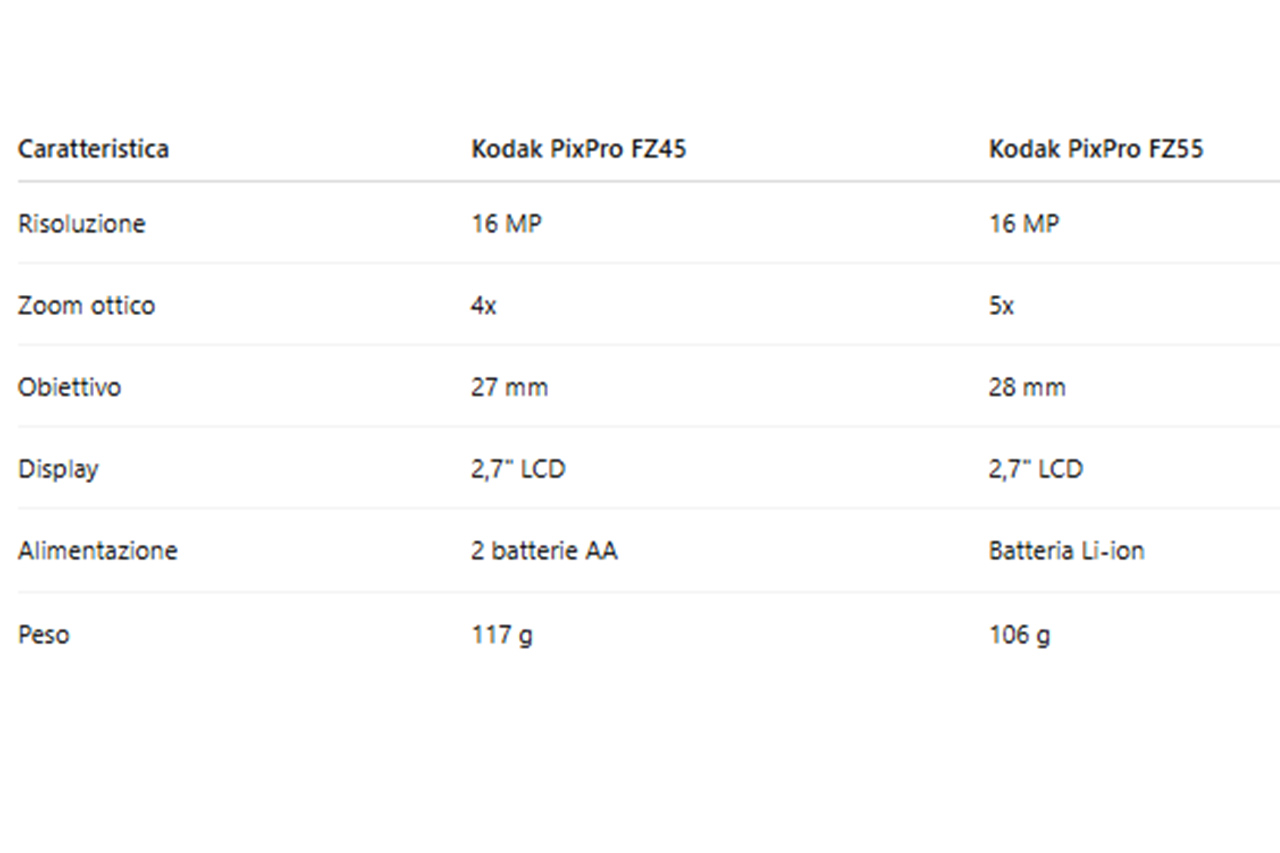
Task: Click the 2,7" LCD value for FZ45
Action: point(518,469)
